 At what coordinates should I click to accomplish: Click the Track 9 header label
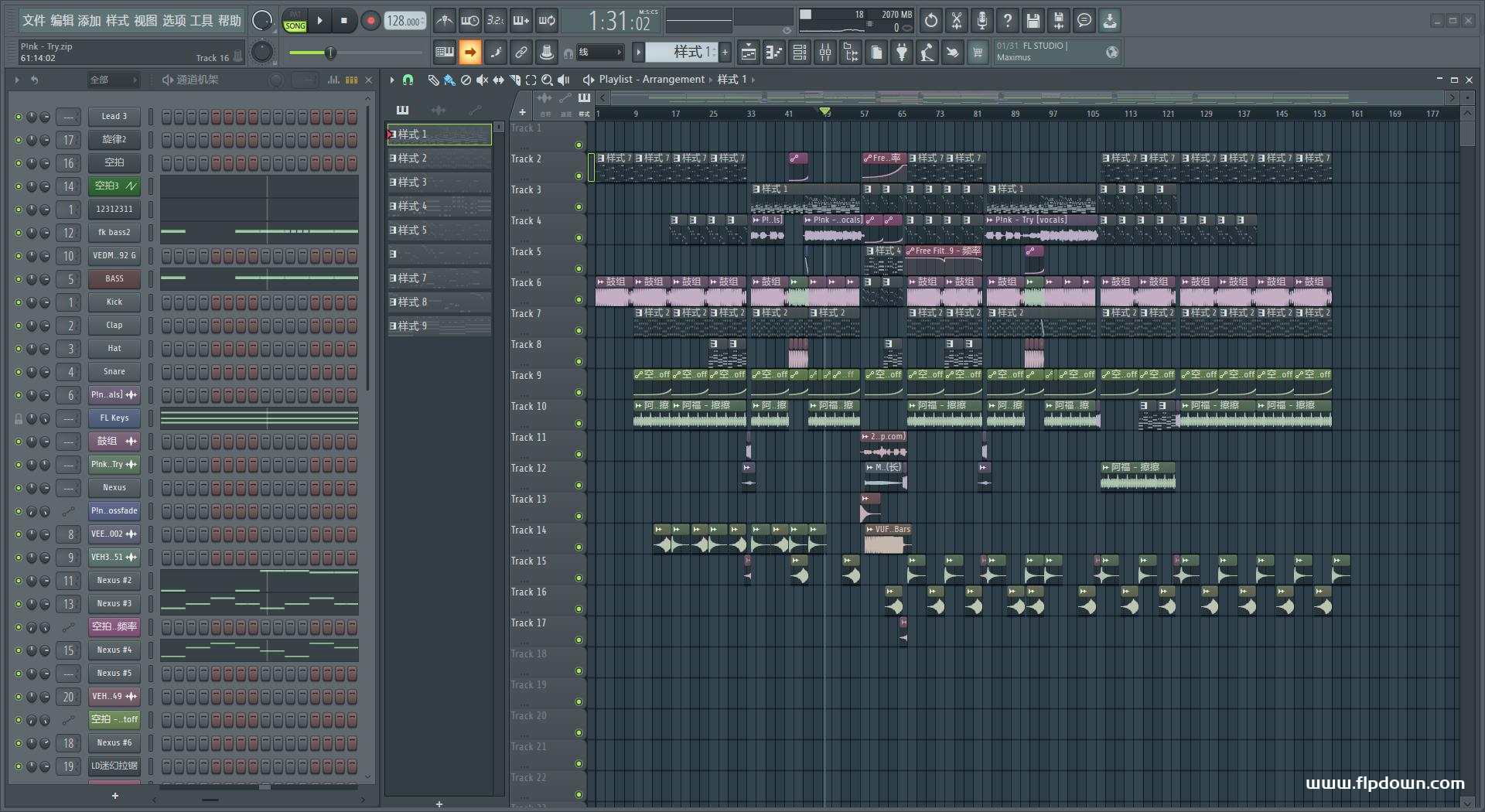[x=527, y=375]
